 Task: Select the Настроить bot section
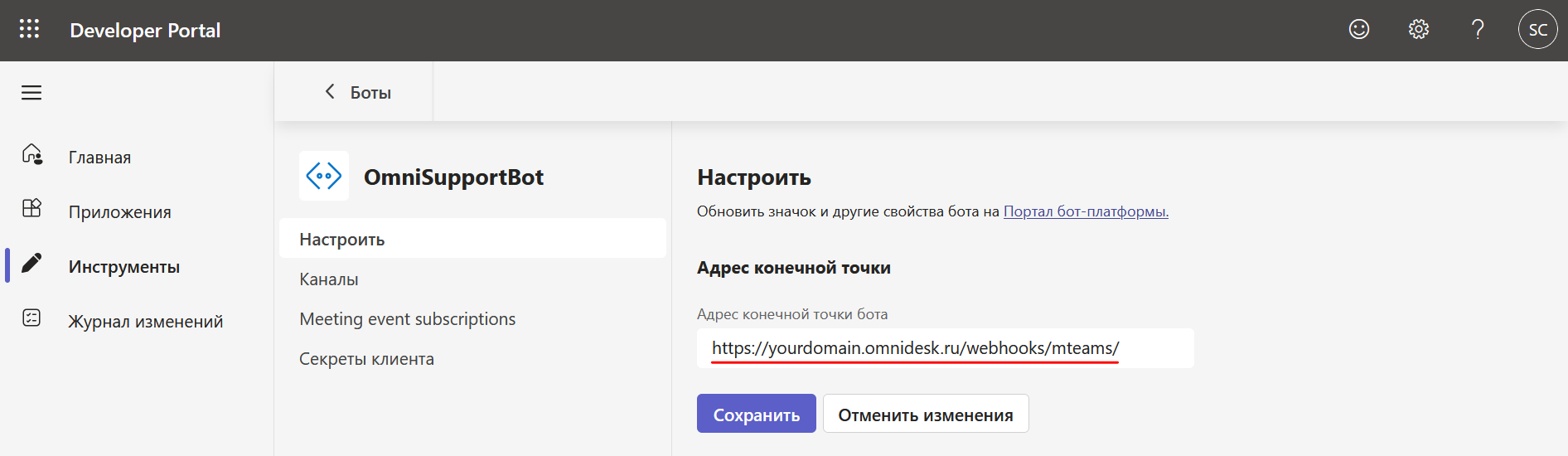(472, 239)
